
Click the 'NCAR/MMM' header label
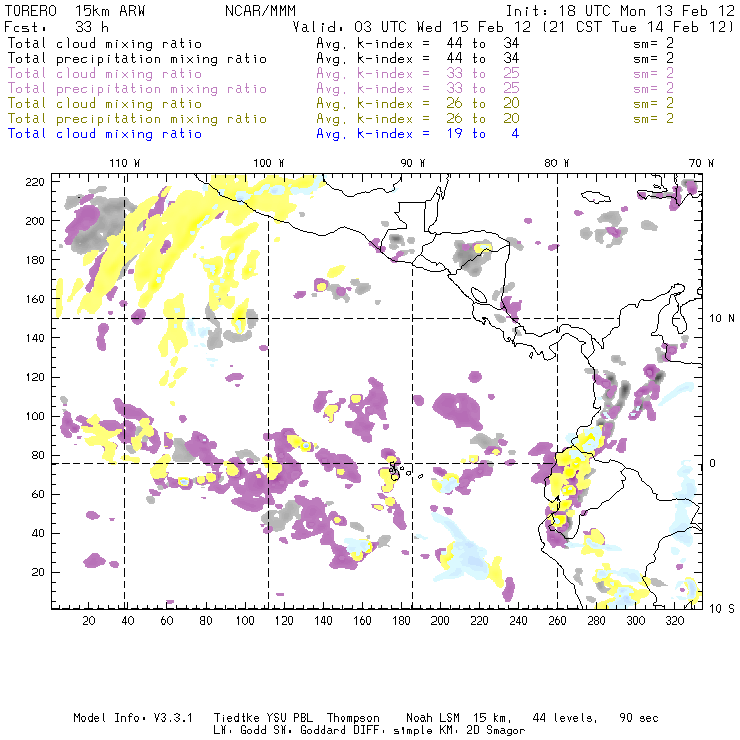point(261,11)
